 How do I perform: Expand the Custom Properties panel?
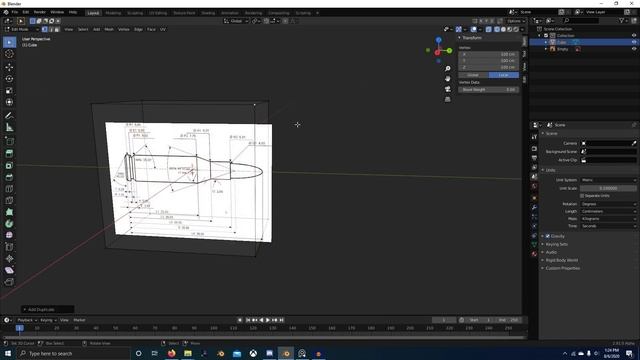point(562,268)
